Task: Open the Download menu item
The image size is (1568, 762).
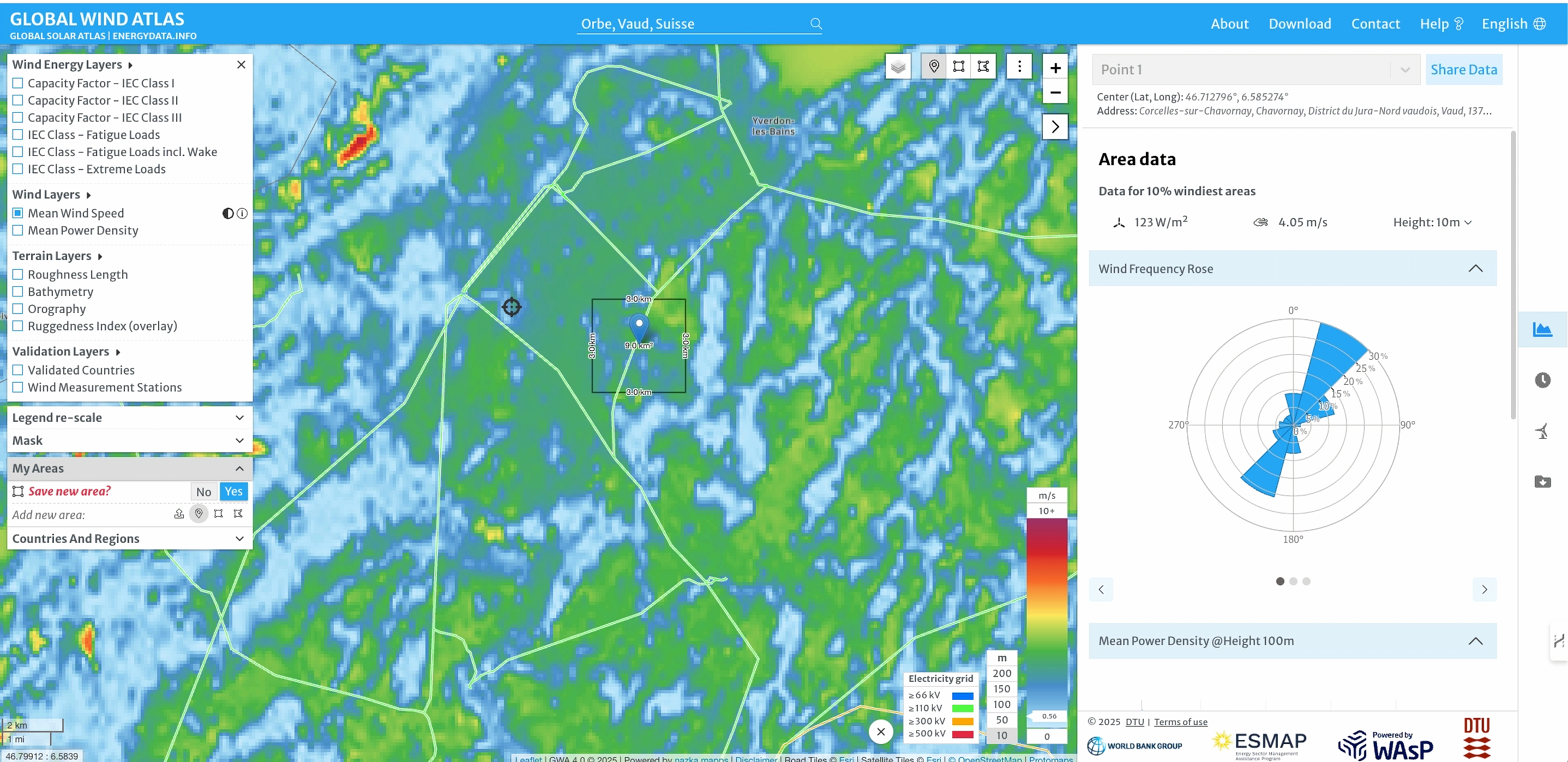Action: (x=1300, y=24)
